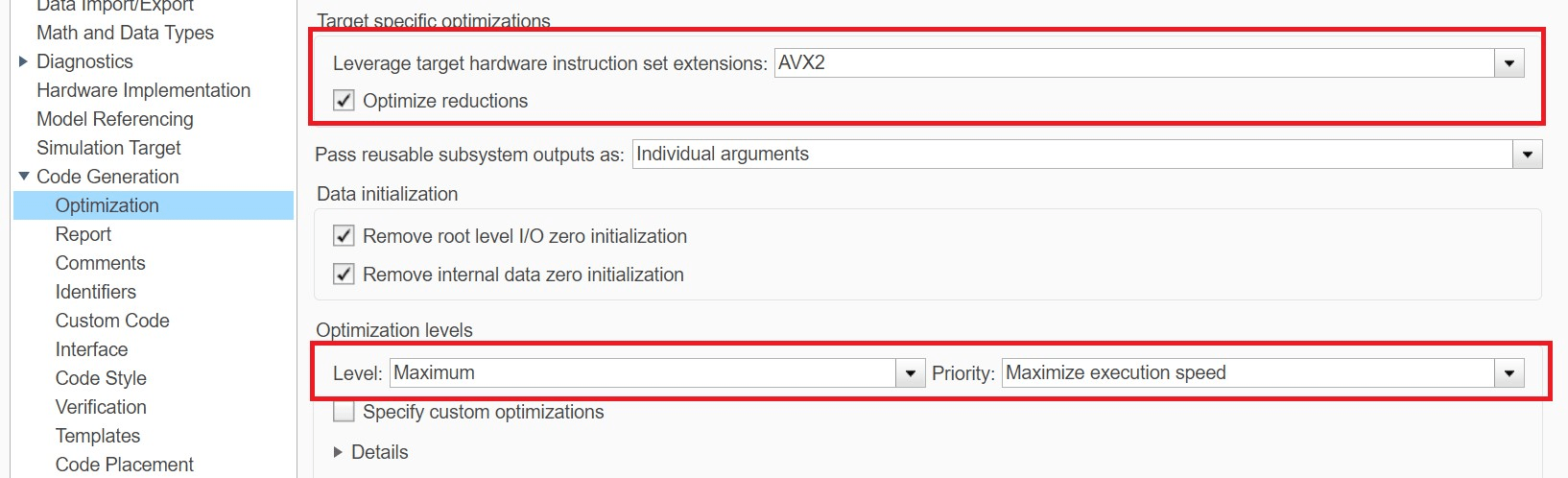The width and height of the screenshot is (1568, 478).
Task: Uncheck Remove root level I/O zero initialization
Action: coord(344,236)
